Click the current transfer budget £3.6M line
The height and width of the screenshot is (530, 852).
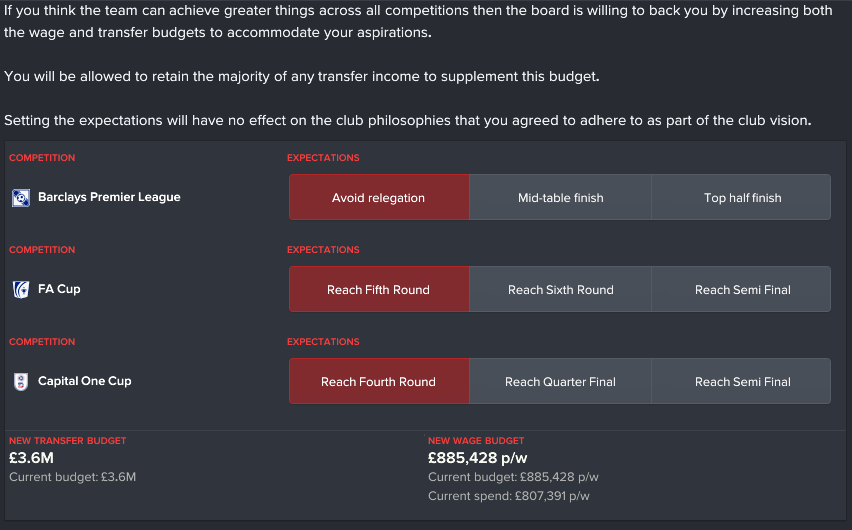point(72,477)
